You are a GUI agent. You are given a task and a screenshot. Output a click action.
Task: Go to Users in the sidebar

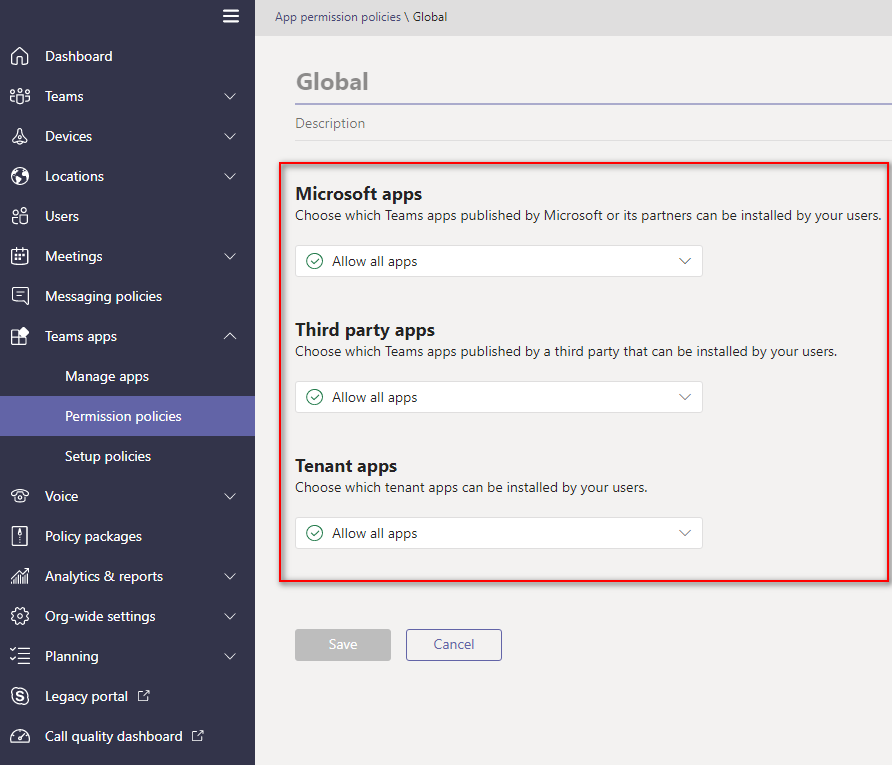[62, 216]
